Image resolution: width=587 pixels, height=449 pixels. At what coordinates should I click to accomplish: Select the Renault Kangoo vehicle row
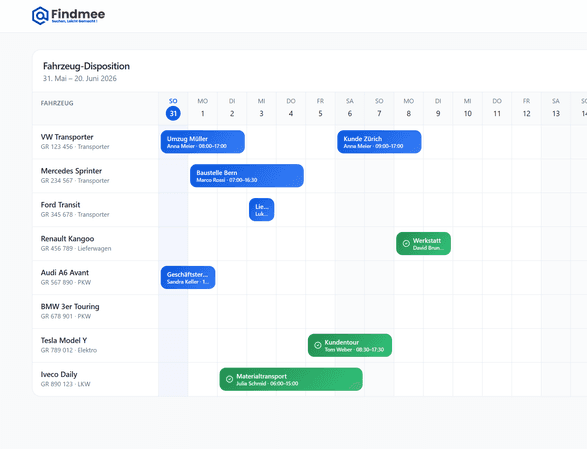pos(95,243)
